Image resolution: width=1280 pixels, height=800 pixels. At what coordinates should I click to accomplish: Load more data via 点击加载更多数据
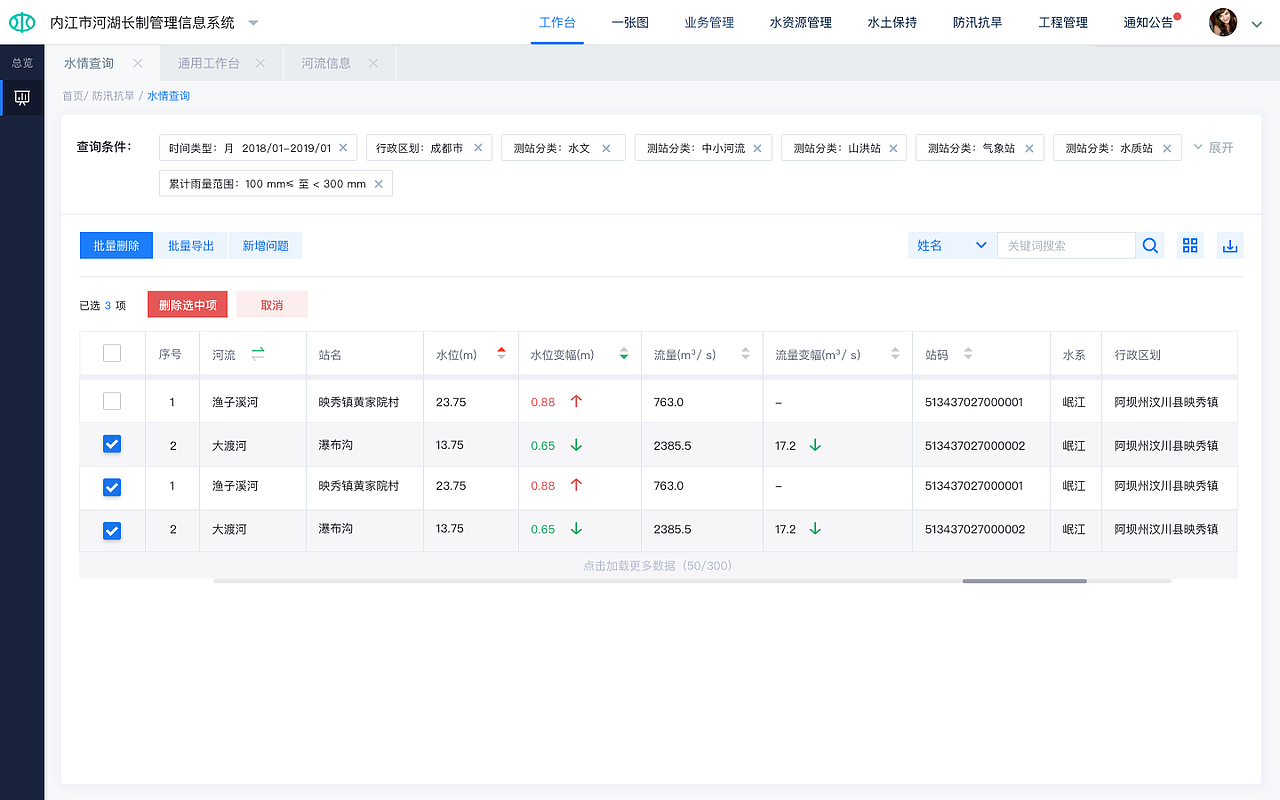[659, 565]
